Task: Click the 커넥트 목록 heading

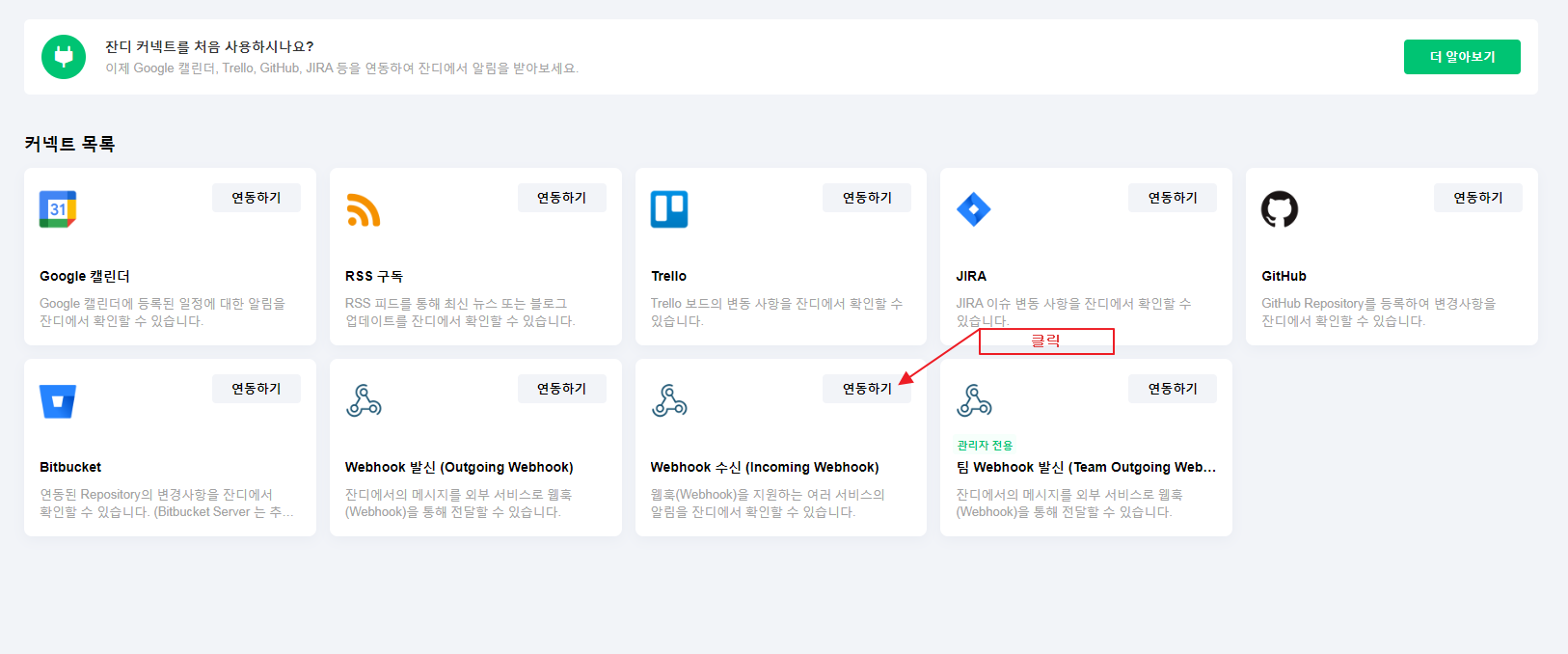Action: point(69,144)
